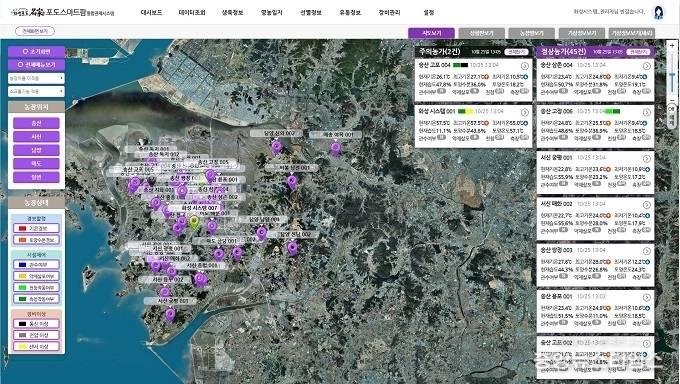Toggle the blue 관수여부 facility filter
This screenshot has height=384, width=680.
point(36,264)
